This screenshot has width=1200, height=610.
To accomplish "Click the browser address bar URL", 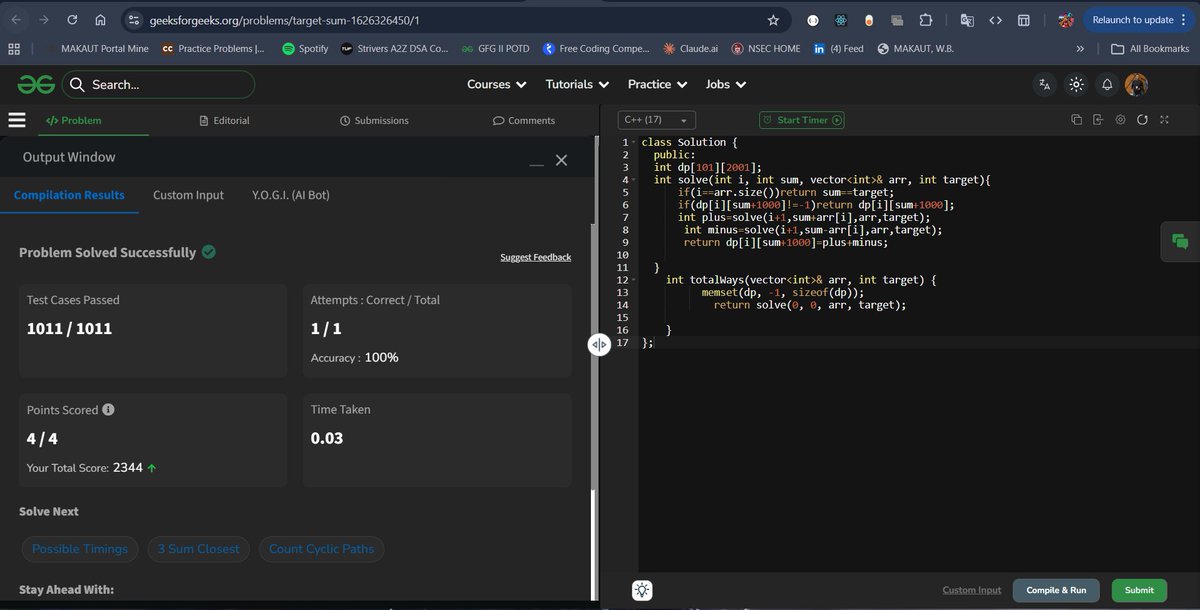I will (285, 20).
